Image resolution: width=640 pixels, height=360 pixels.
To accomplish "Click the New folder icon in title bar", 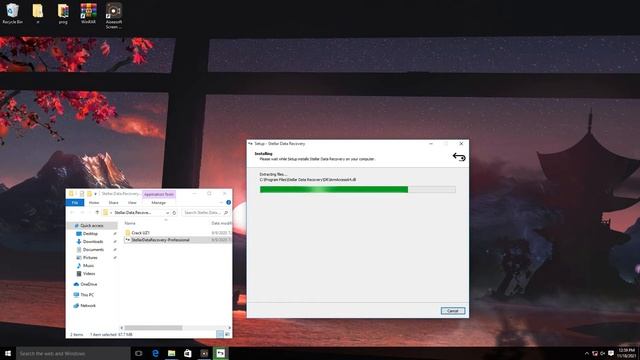I will click(89, 194).
